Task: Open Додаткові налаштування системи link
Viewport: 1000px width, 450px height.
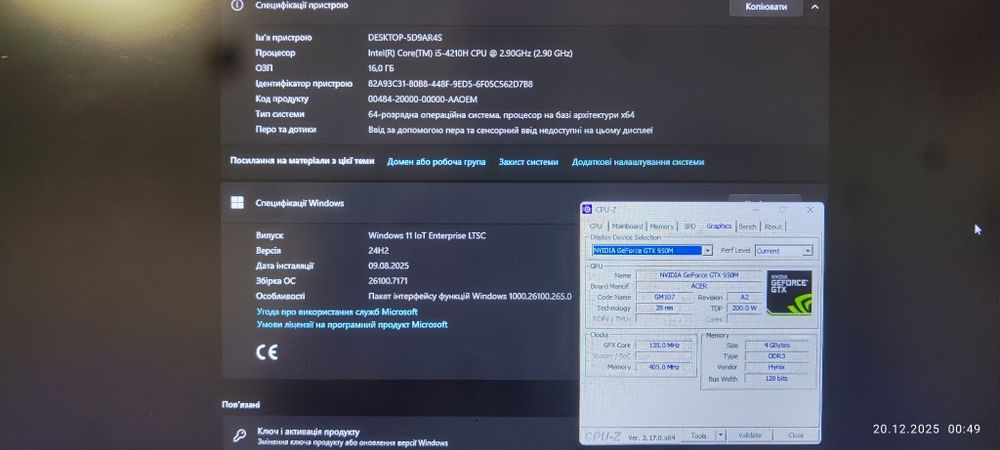Action: tap(638, 162)
